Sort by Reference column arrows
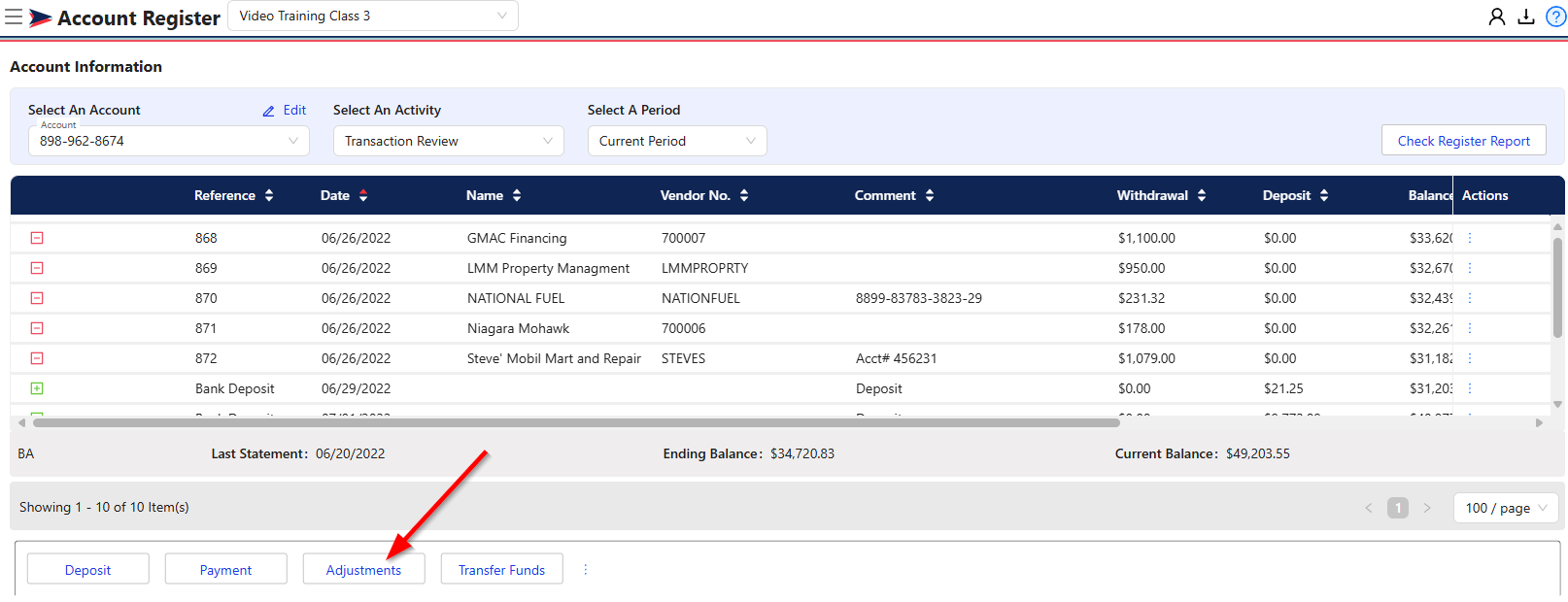1568x602 pixels. [x=269, y=195]
